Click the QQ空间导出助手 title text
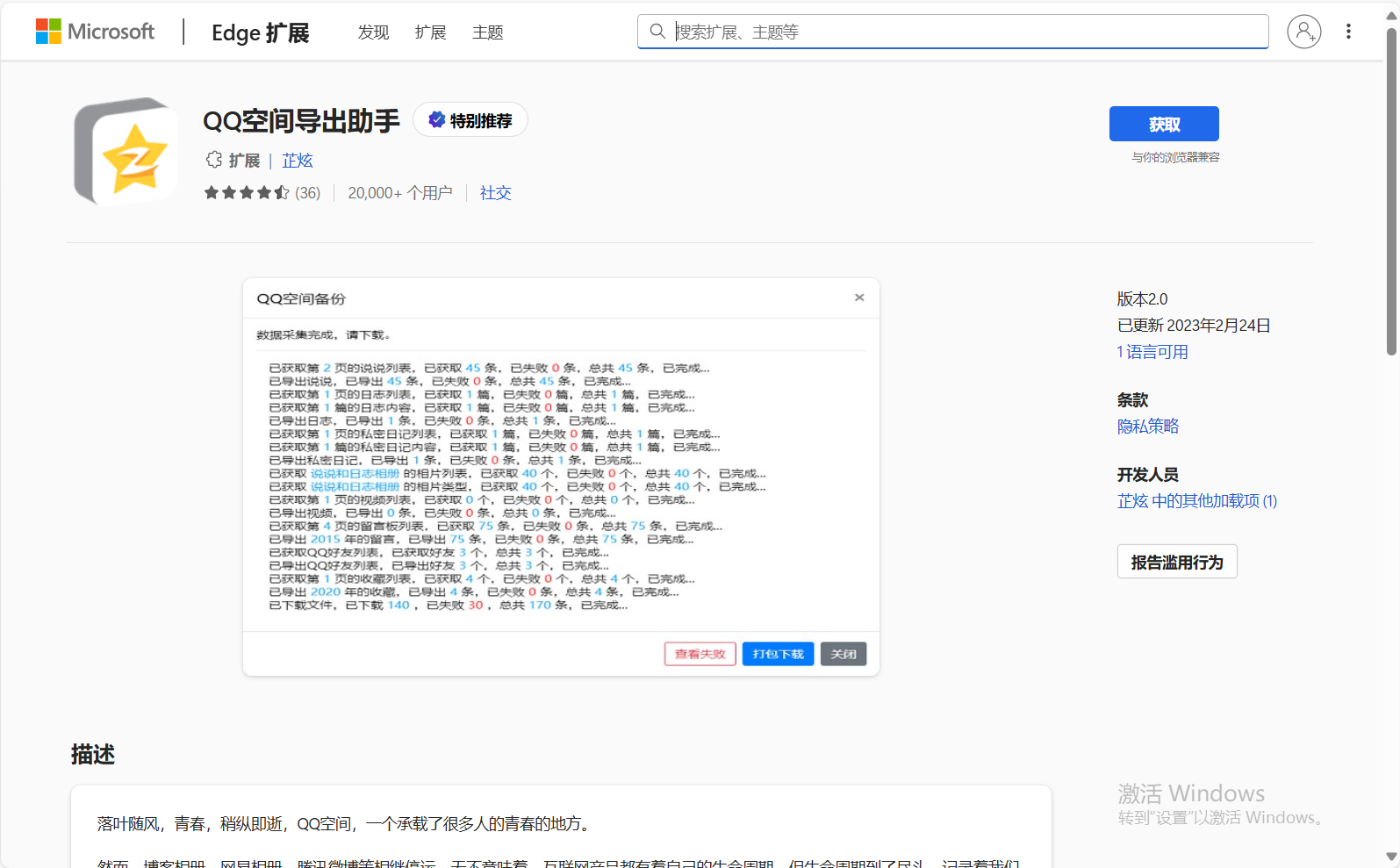Screen dimensions: 1400x868 point(301,120)
